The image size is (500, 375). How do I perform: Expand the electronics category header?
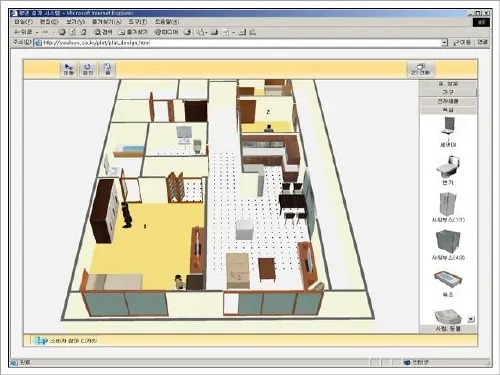448,101
